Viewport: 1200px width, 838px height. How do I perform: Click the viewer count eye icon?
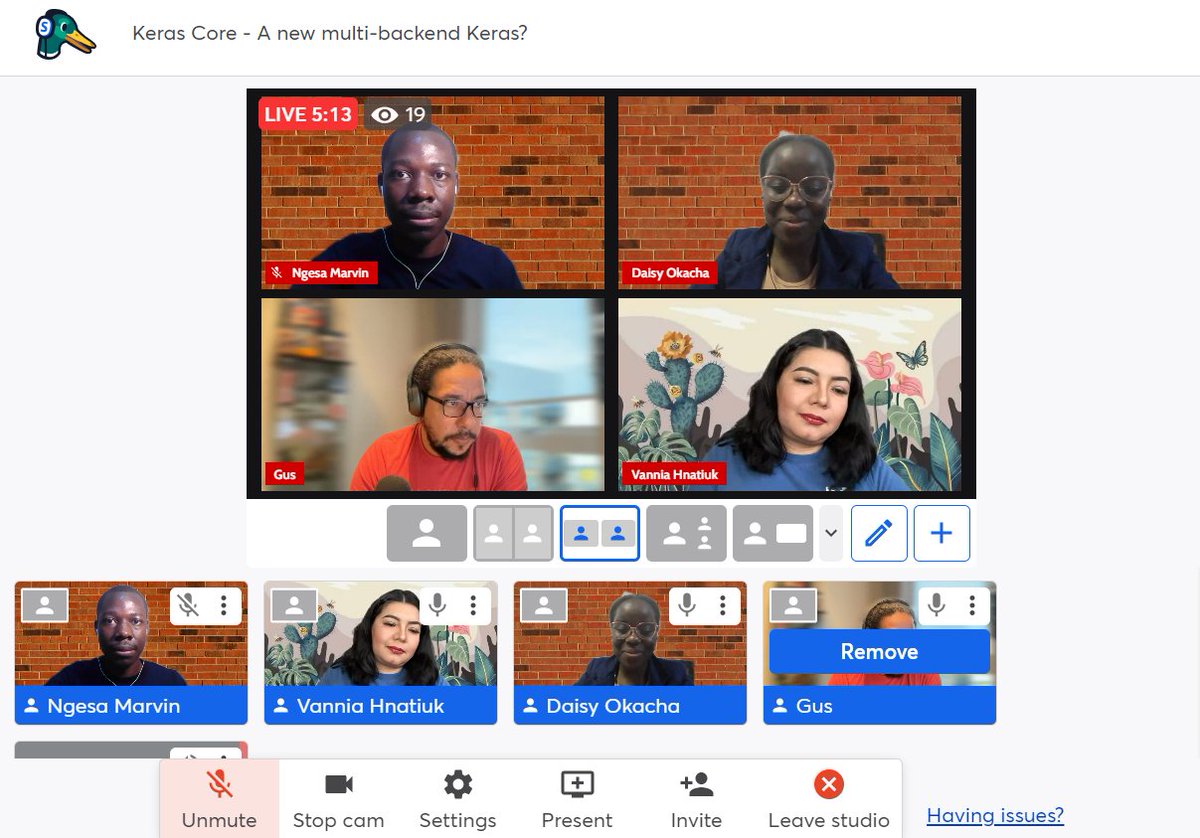tap(384, 115)
